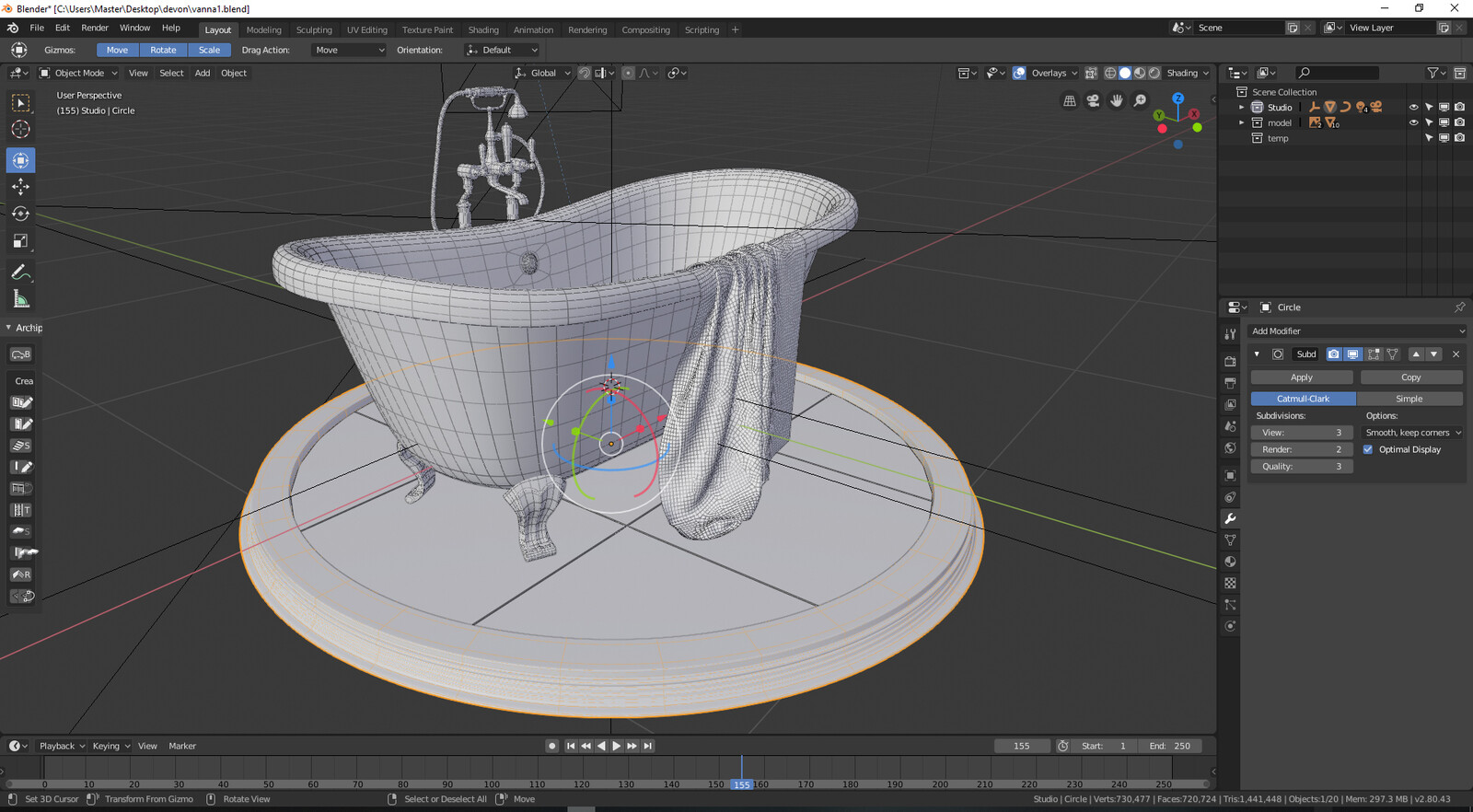The image size is (1473, 812).
Task: Open the Add Modifier dropdown
Action: coord(1357,331)
